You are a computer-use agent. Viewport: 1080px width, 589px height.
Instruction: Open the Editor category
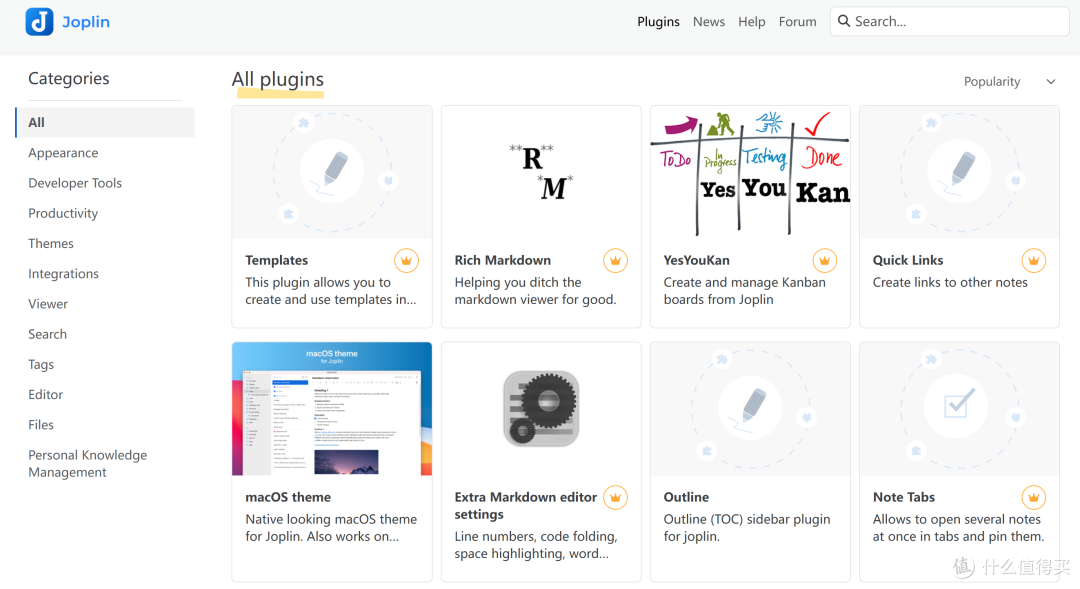pos(45,395)
